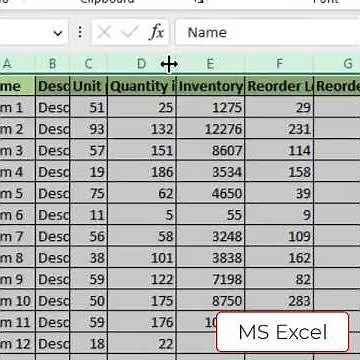
Task: Click the Cancel X formula button
Action: (x=105, y=32)
